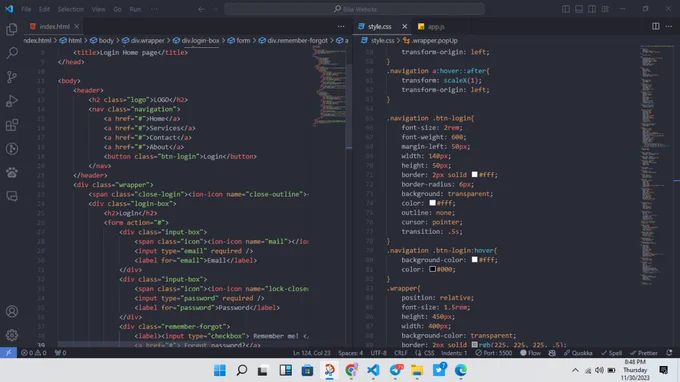
Task: Click the border #fff color swatch on line 71
Action: (x=474, y=174)
